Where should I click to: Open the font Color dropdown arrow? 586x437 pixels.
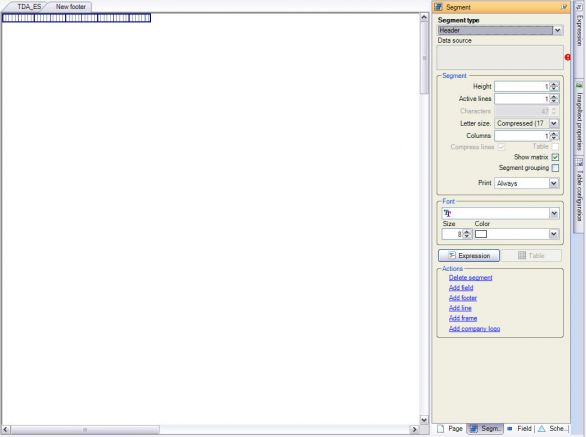tap(553, 234)
